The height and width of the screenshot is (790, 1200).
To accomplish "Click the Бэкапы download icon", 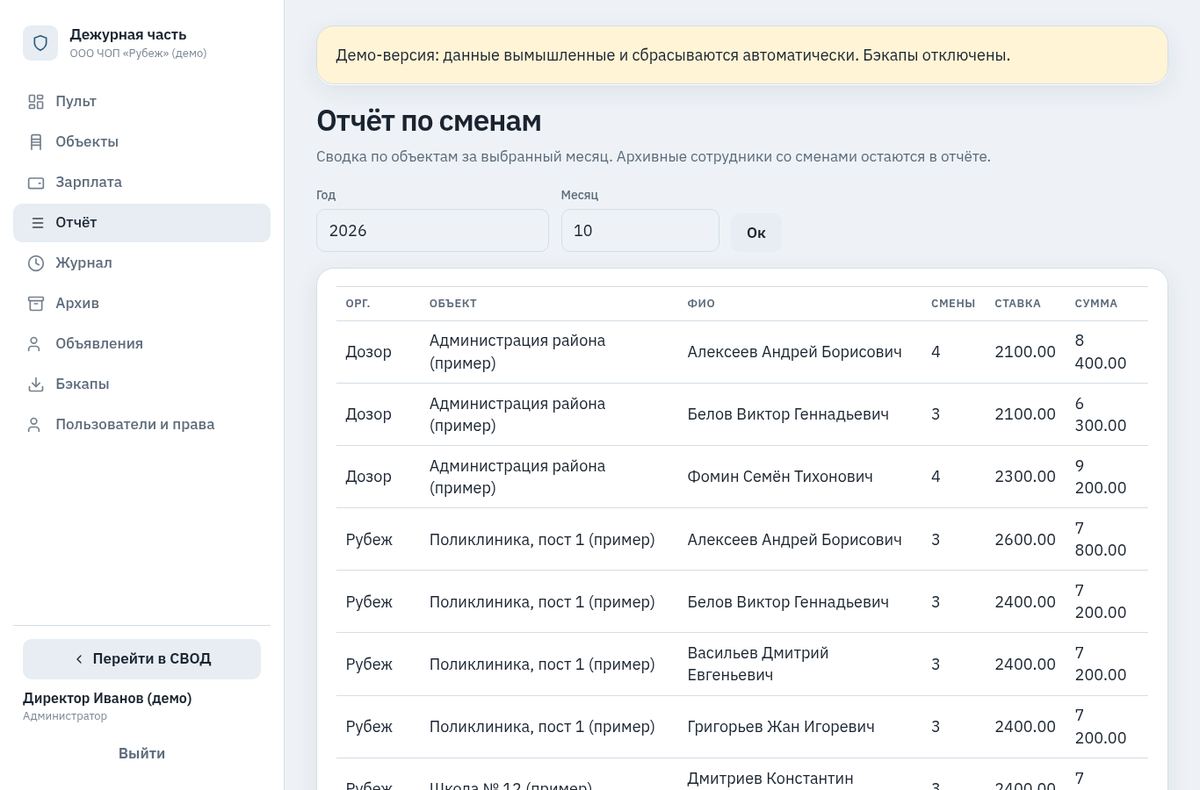I will point(36,384).
